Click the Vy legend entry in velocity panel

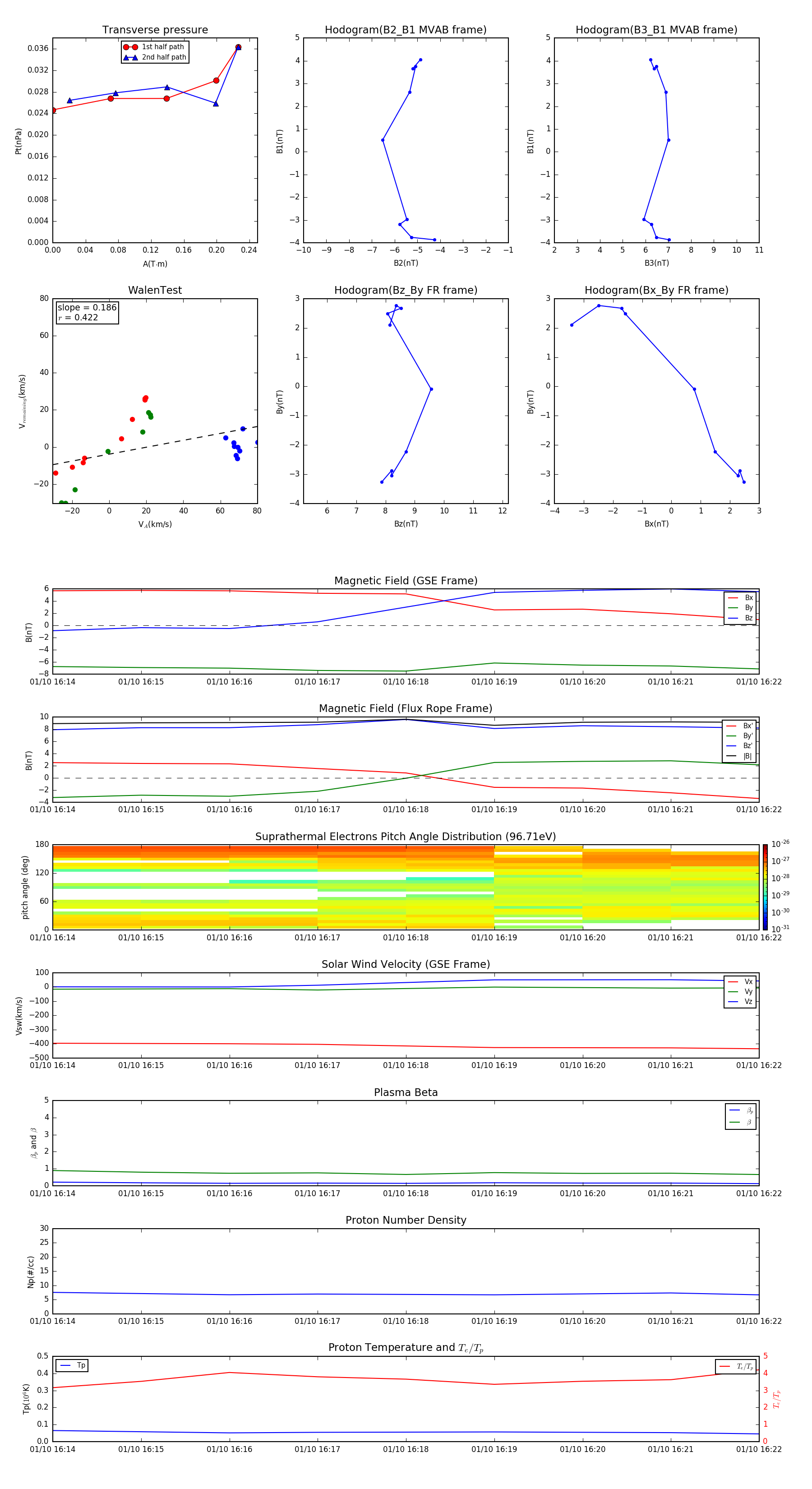[740, 992]
